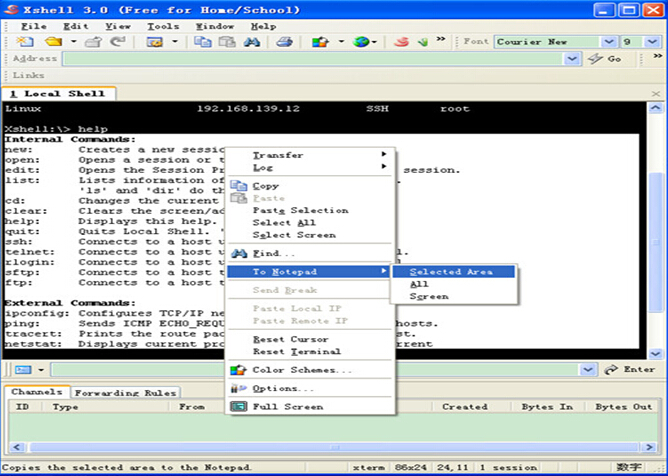The image size is (668, 476).
Task: Show more toolbar buttons chevron next to Font
Action: pyautogui.click(x=441, y=39)
